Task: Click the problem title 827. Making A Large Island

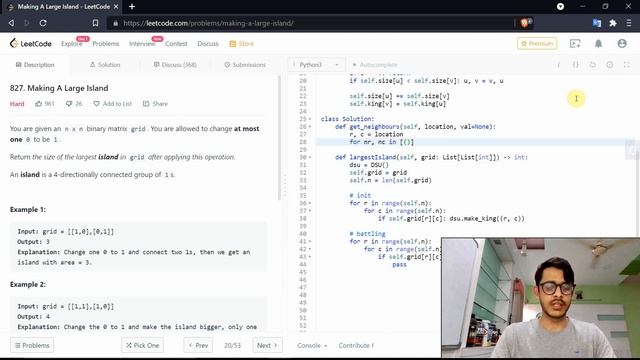Action: point(59,88)
